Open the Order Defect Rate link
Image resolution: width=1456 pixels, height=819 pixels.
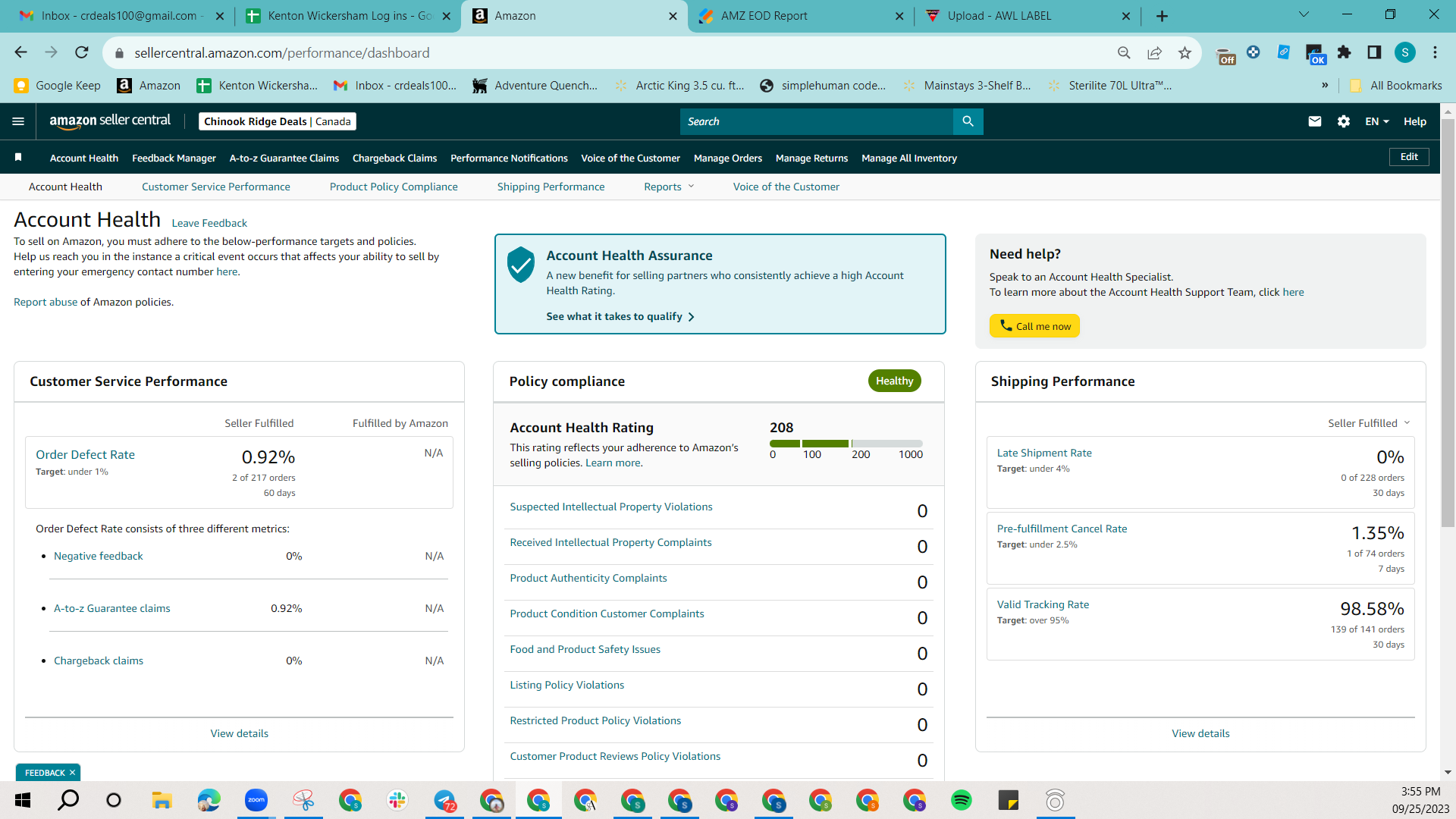(85, 454)
